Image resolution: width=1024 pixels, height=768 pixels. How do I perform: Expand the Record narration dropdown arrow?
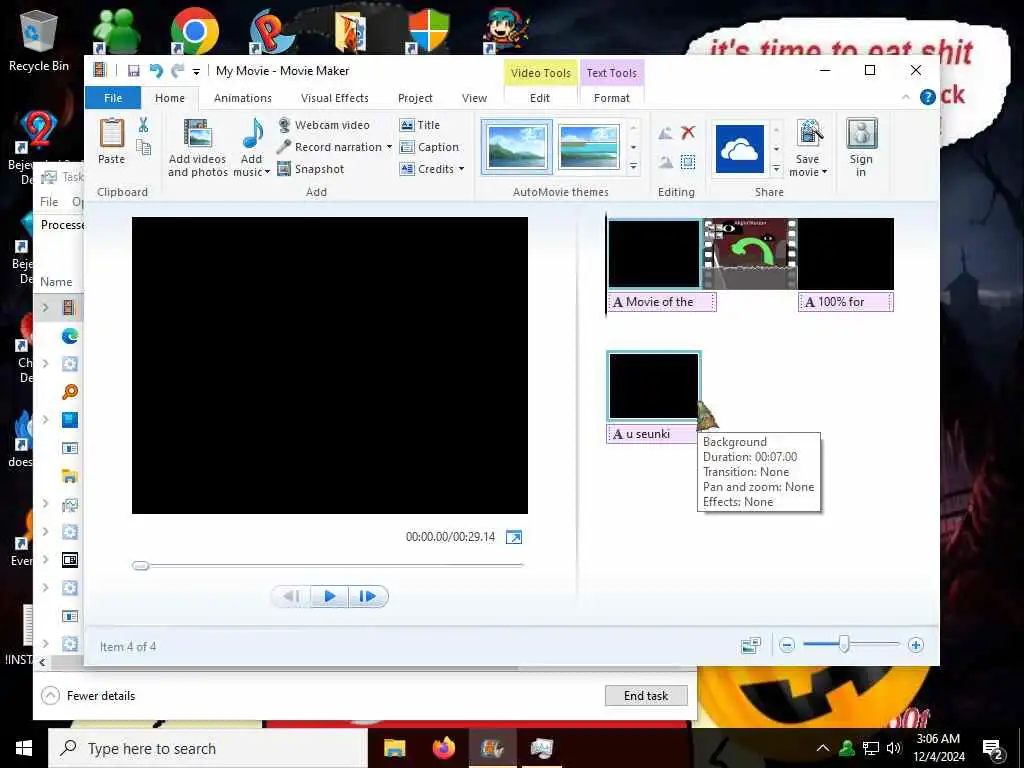pos(389,147)
